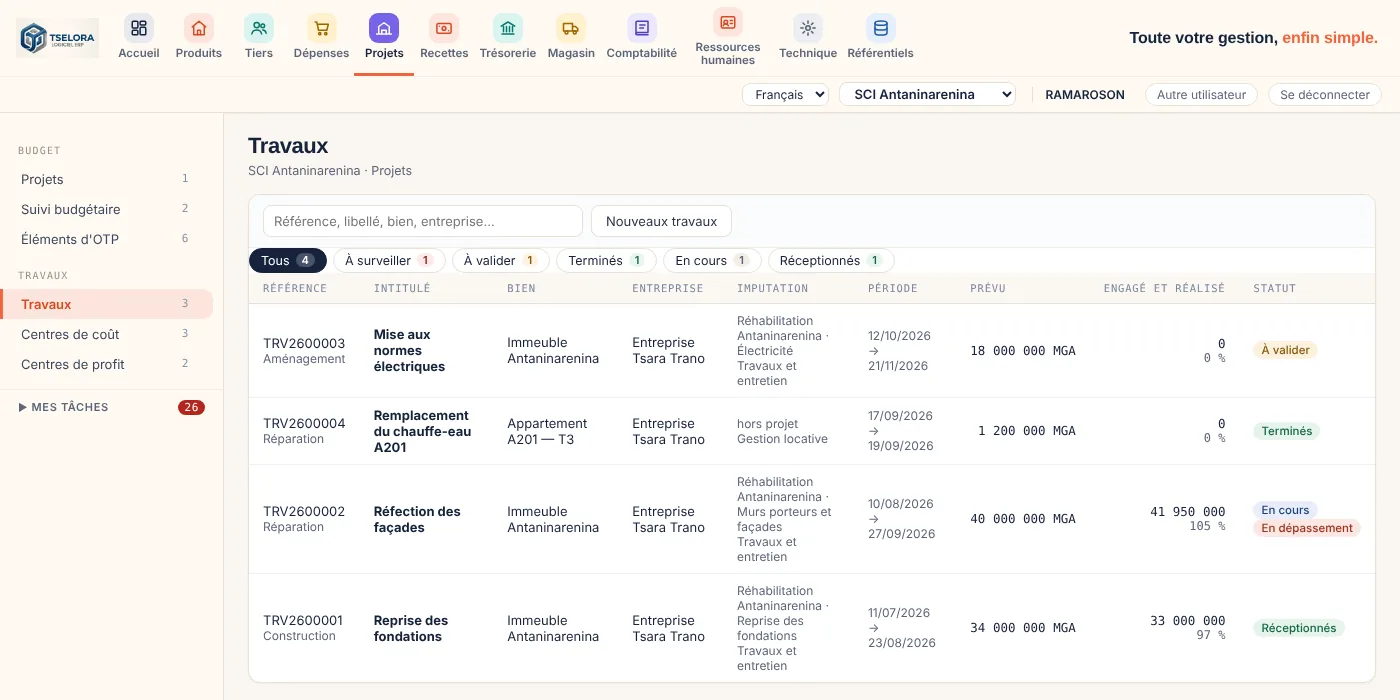Filter by À surveiller
Screen dimensions: 1400x700
click(389, 260)
